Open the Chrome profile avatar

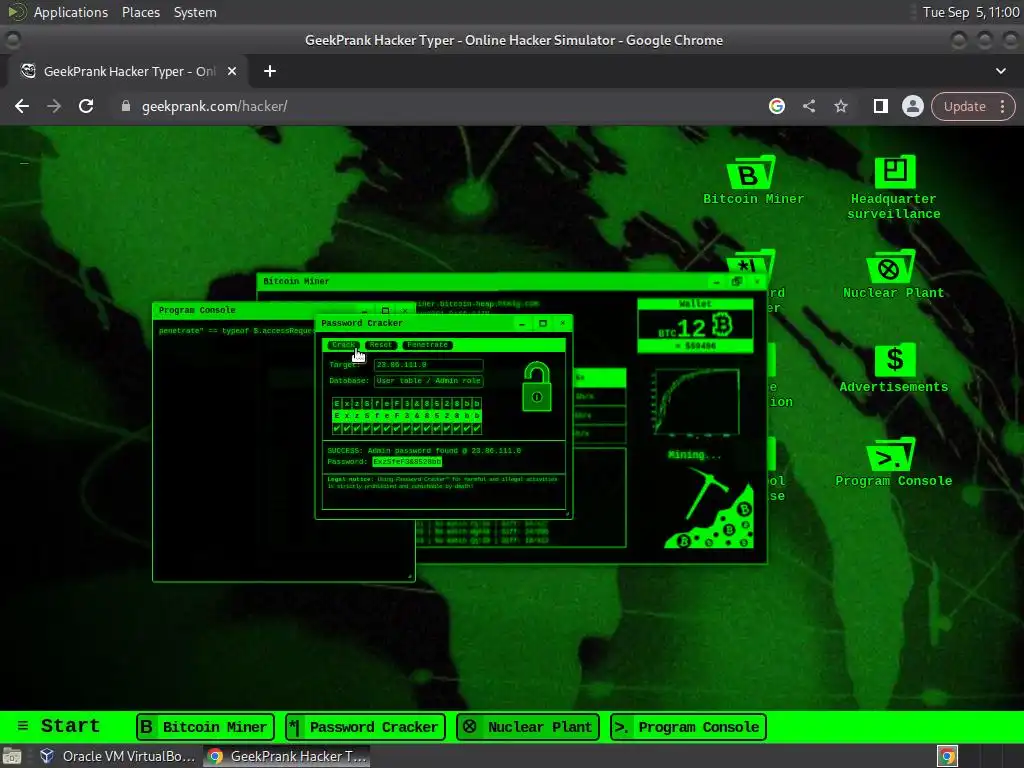pyautogui.click(x=912, y=106)
